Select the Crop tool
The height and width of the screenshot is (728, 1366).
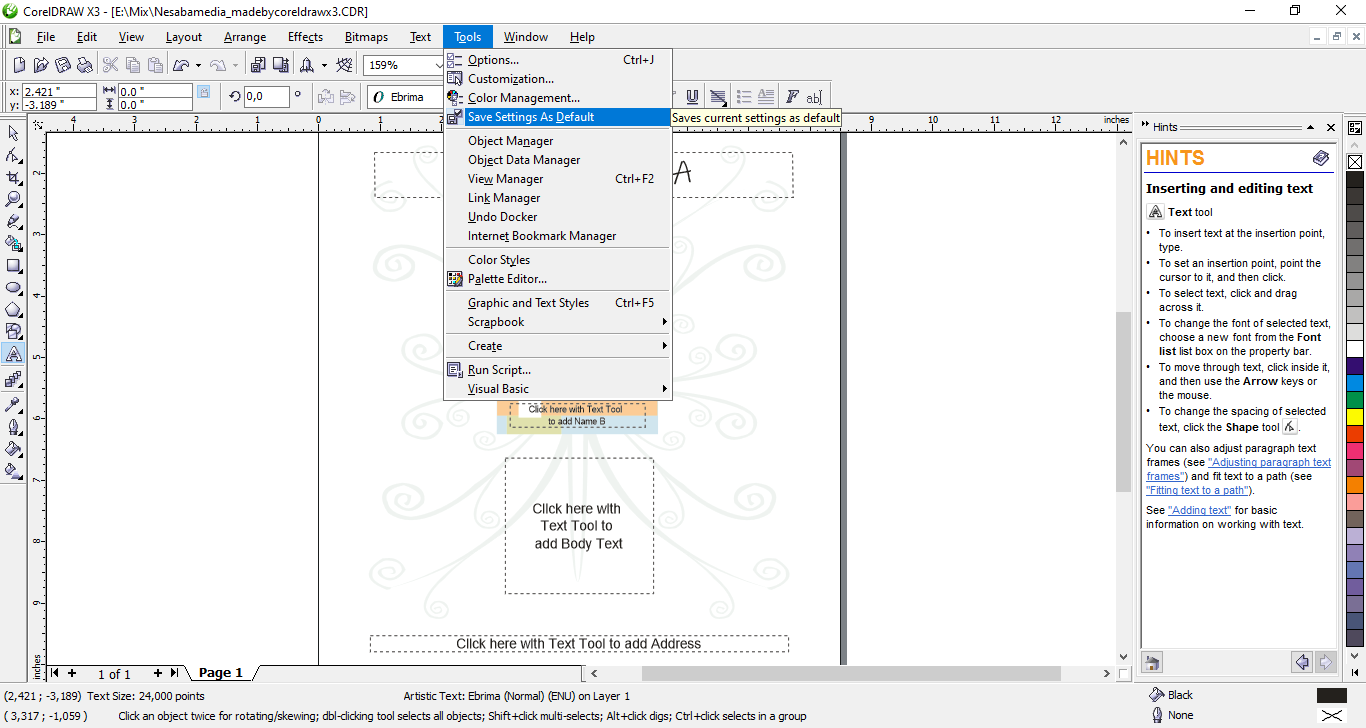point(14,178)
